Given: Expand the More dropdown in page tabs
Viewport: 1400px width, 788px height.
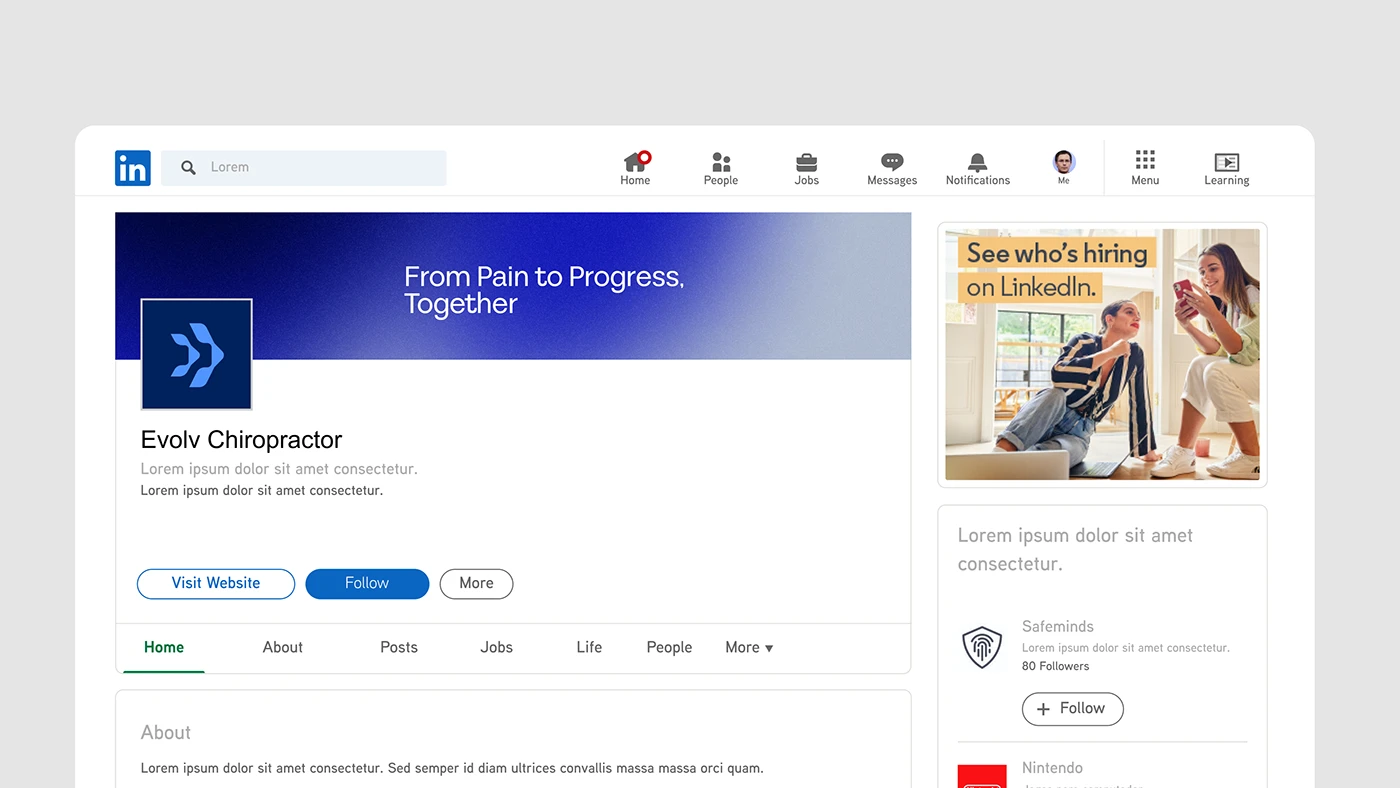Looking at the screenshot, I should click(749, 648).
